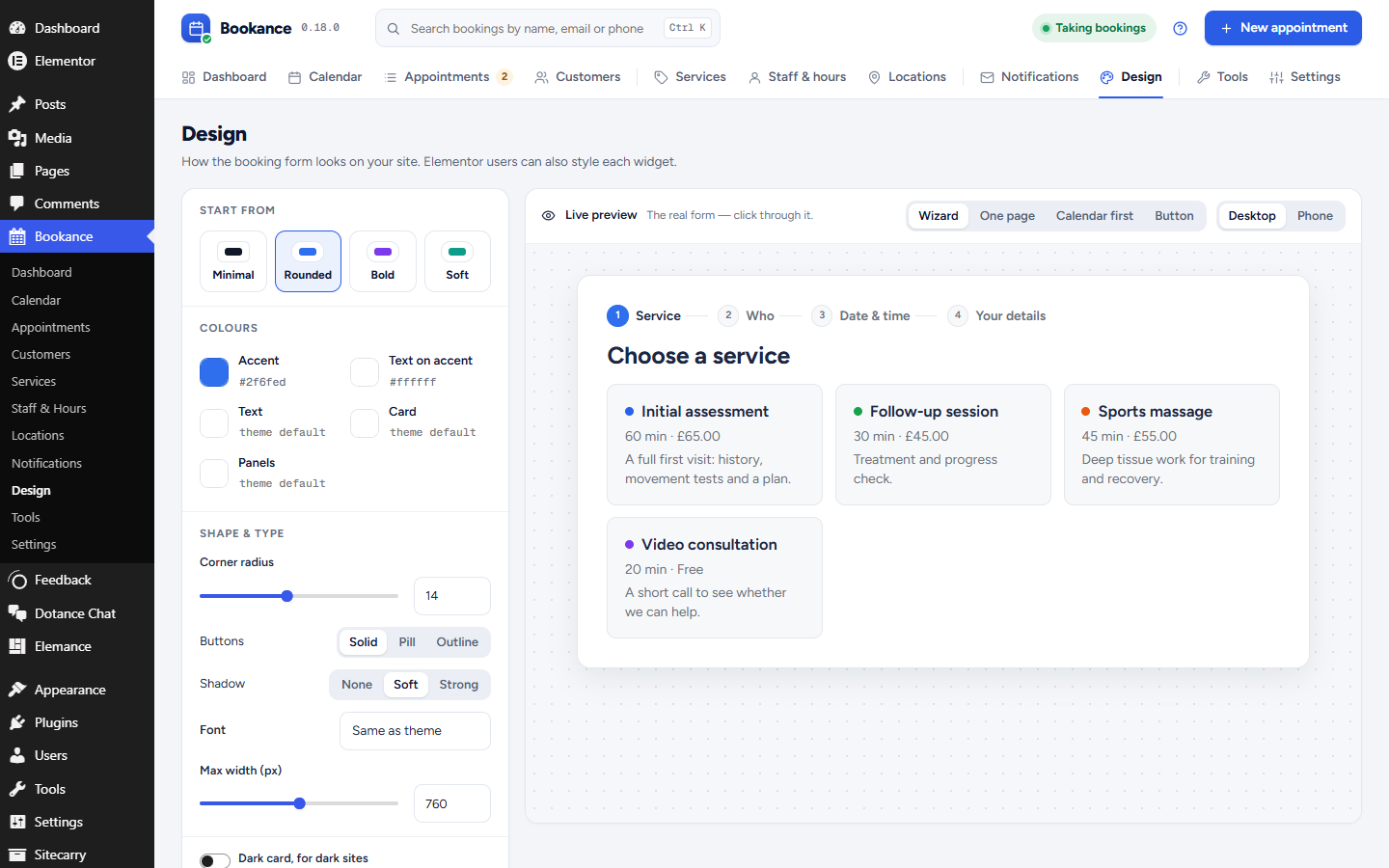This screenshot has height=868, width=1389.
Task: Click the Feedback icon in sidebar
Action: click(x=17, y=580)
